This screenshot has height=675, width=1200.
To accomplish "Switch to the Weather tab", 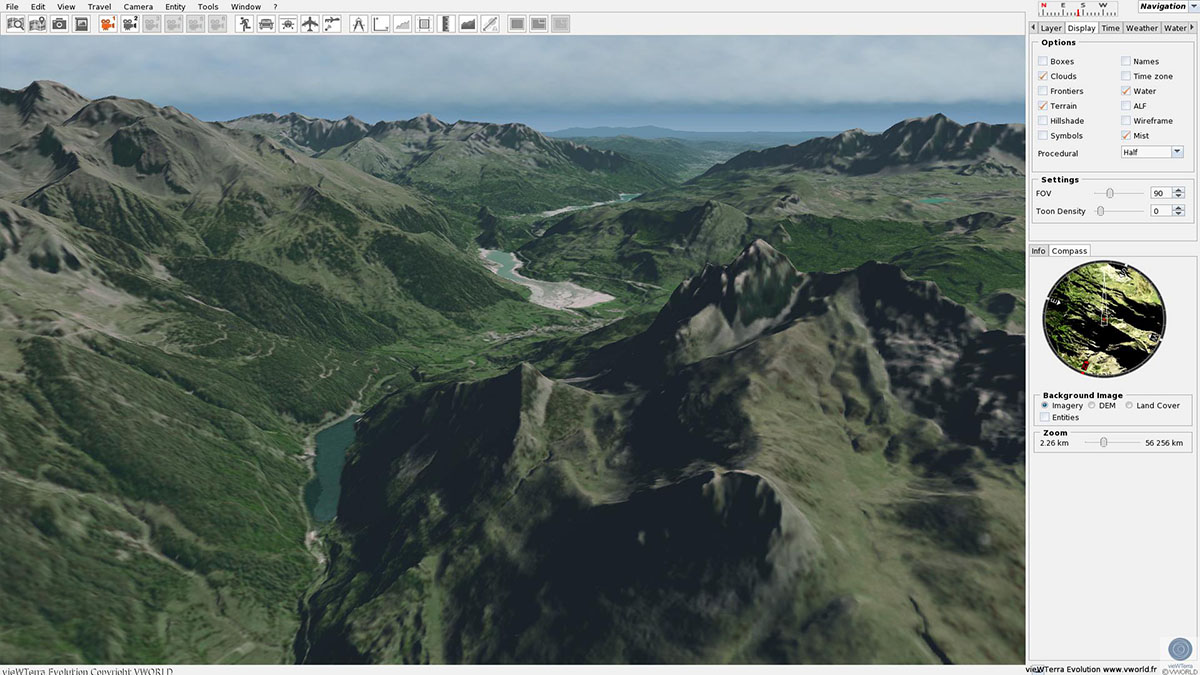I will [1142, 28].
